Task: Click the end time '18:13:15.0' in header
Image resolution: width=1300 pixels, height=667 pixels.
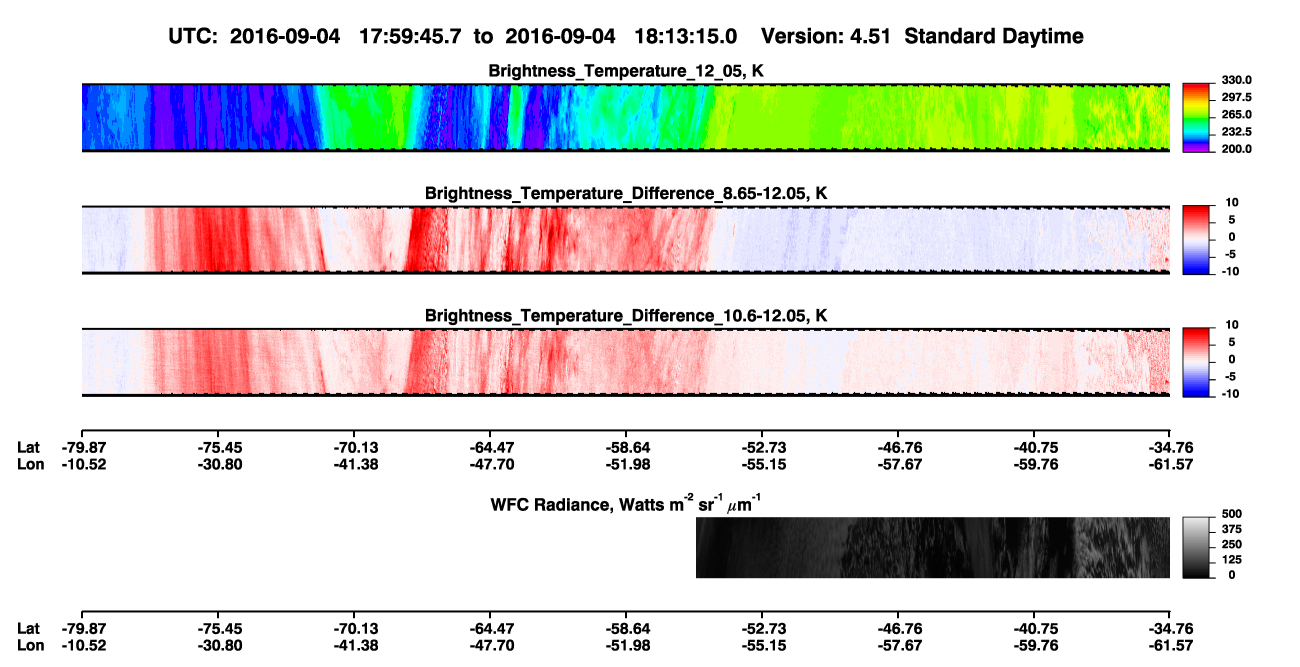Action: (686, 36)
